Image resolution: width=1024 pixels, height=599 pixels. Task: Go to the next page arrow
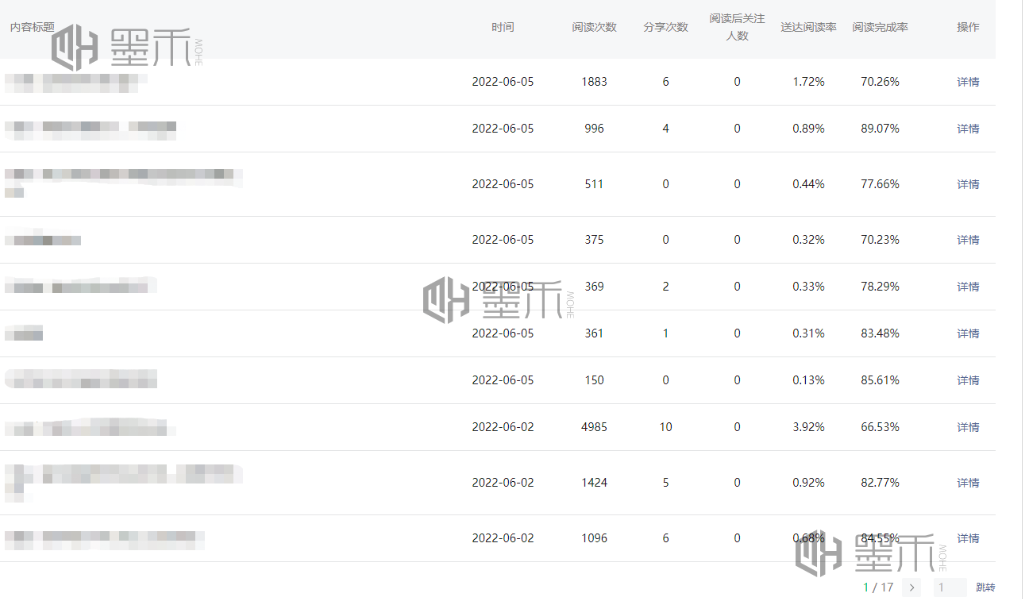[911, 588]
